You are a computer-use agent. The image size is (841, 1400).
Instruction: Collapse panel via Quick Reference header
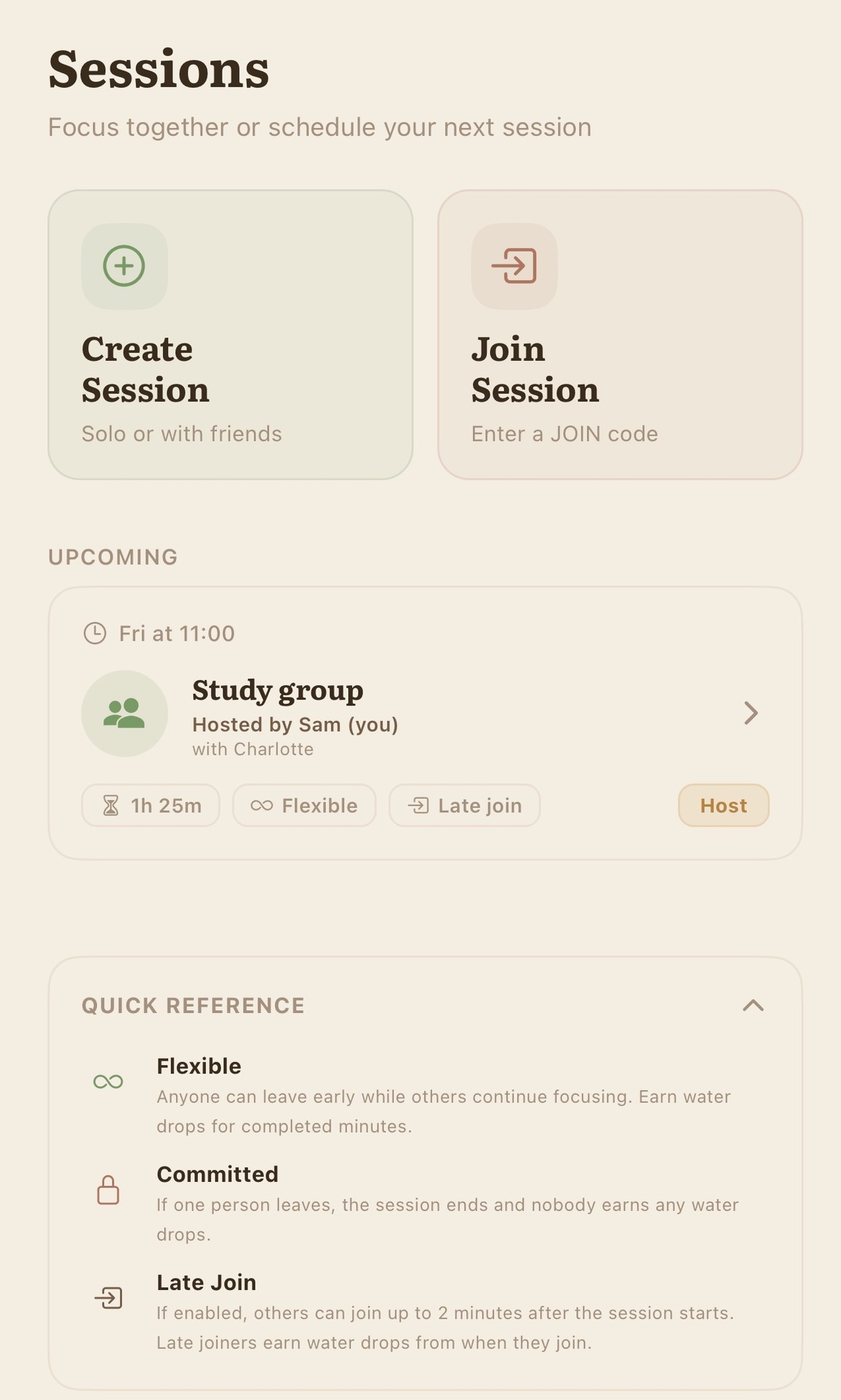(x=194, y=1006)
